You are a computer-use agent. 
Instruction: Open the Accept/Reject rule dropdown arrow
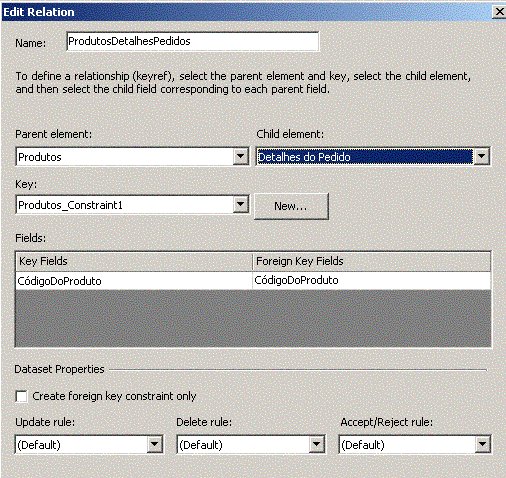(x=482, y=444)
